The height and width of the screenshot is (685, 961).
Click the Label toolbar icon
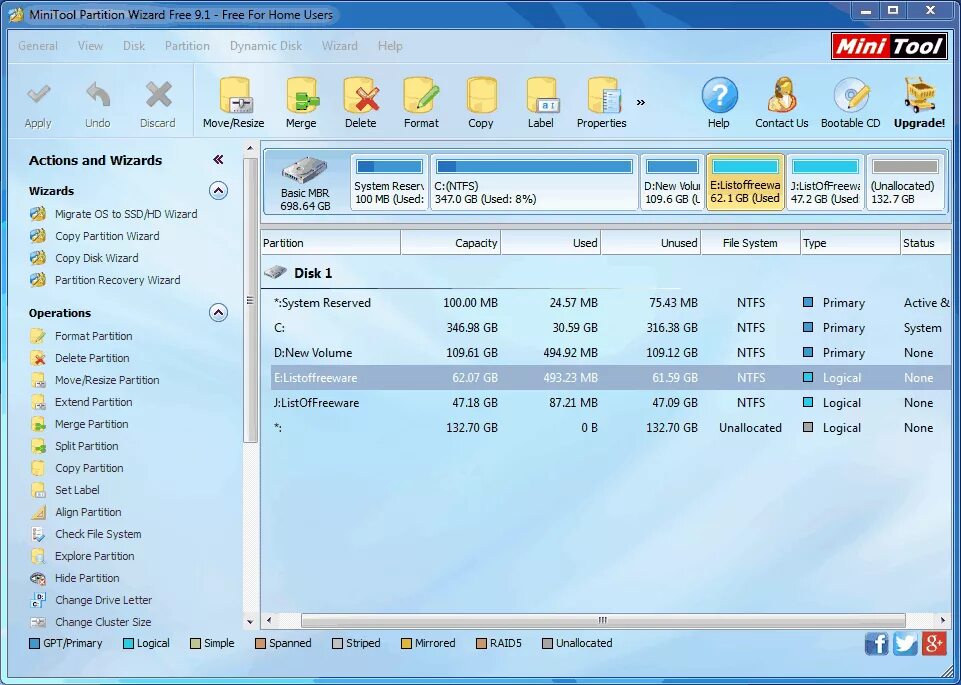point(541,96)
